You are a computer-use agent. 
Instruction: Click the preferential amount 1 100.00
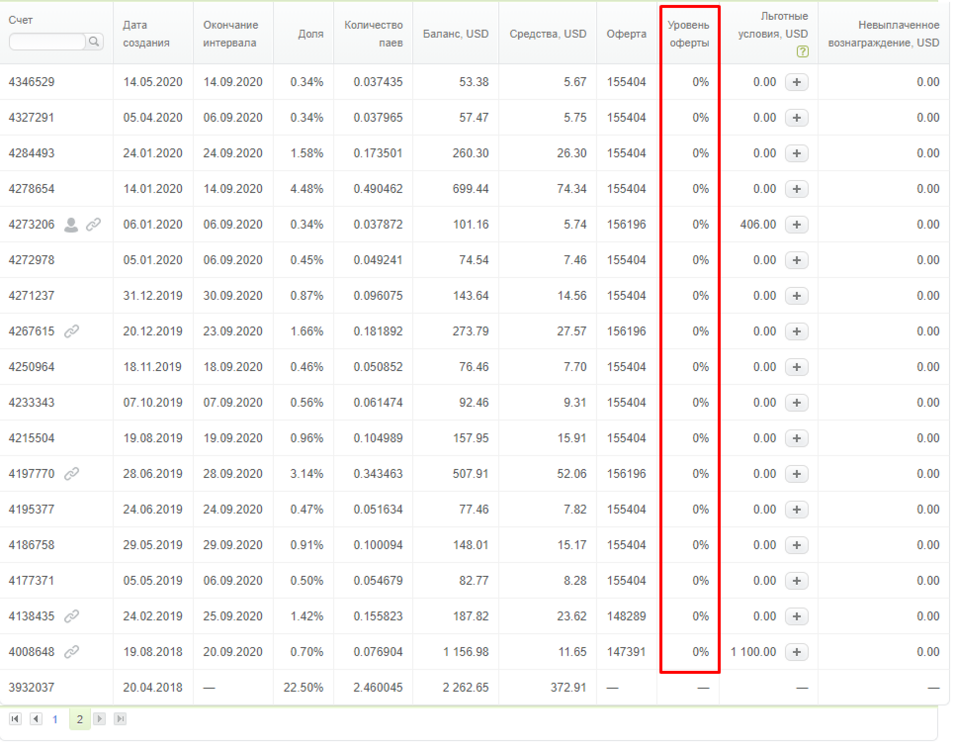(754, 652)
